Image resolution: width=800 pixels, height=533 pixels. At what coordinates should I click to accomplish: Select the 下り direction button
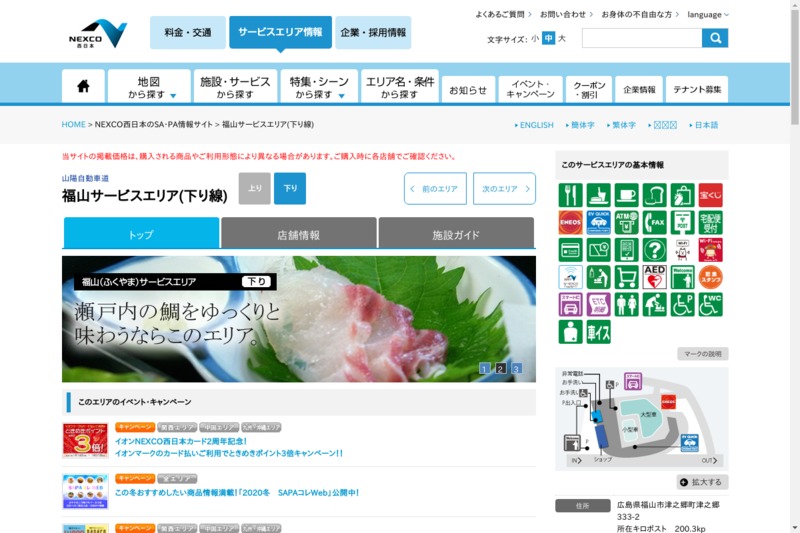[x=290, y=188]
